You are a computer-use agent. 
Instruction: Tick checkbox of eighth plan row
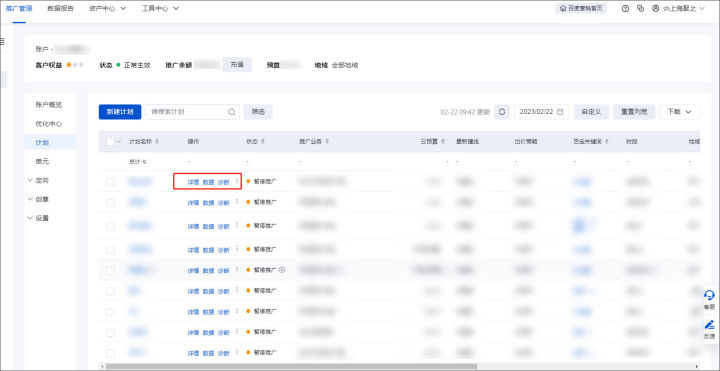110,332
